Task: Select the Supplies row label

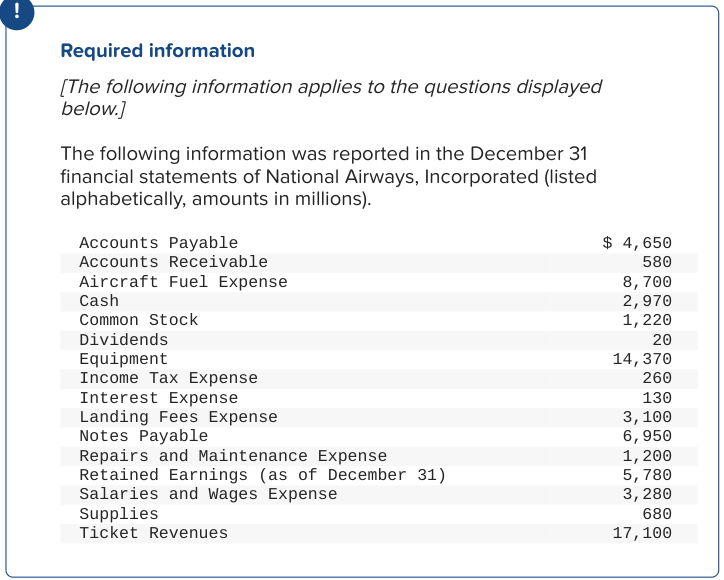Action: 119,514
